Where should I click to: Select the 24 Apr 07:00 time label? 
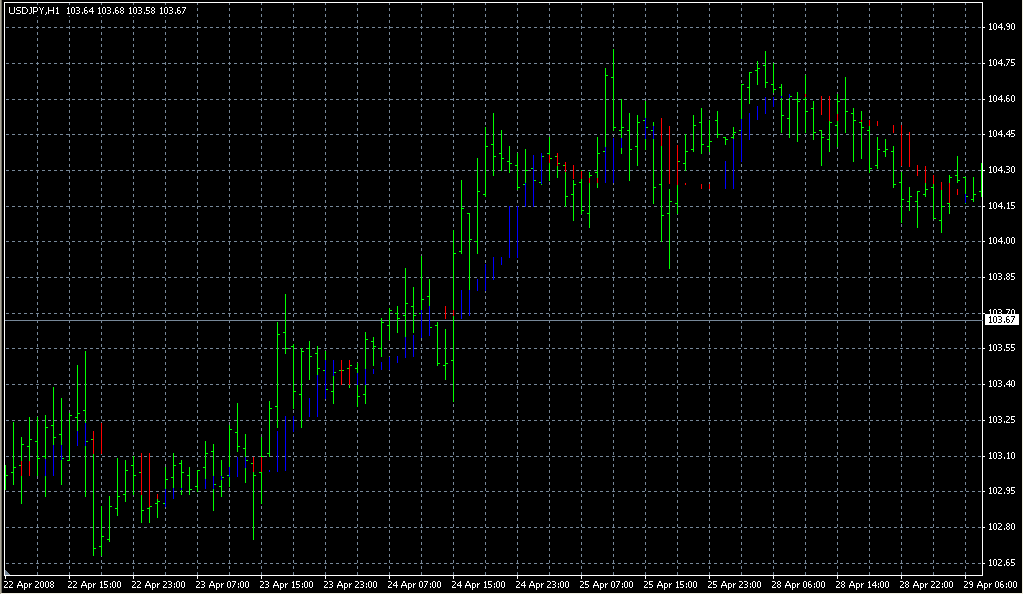pos(415,584)
